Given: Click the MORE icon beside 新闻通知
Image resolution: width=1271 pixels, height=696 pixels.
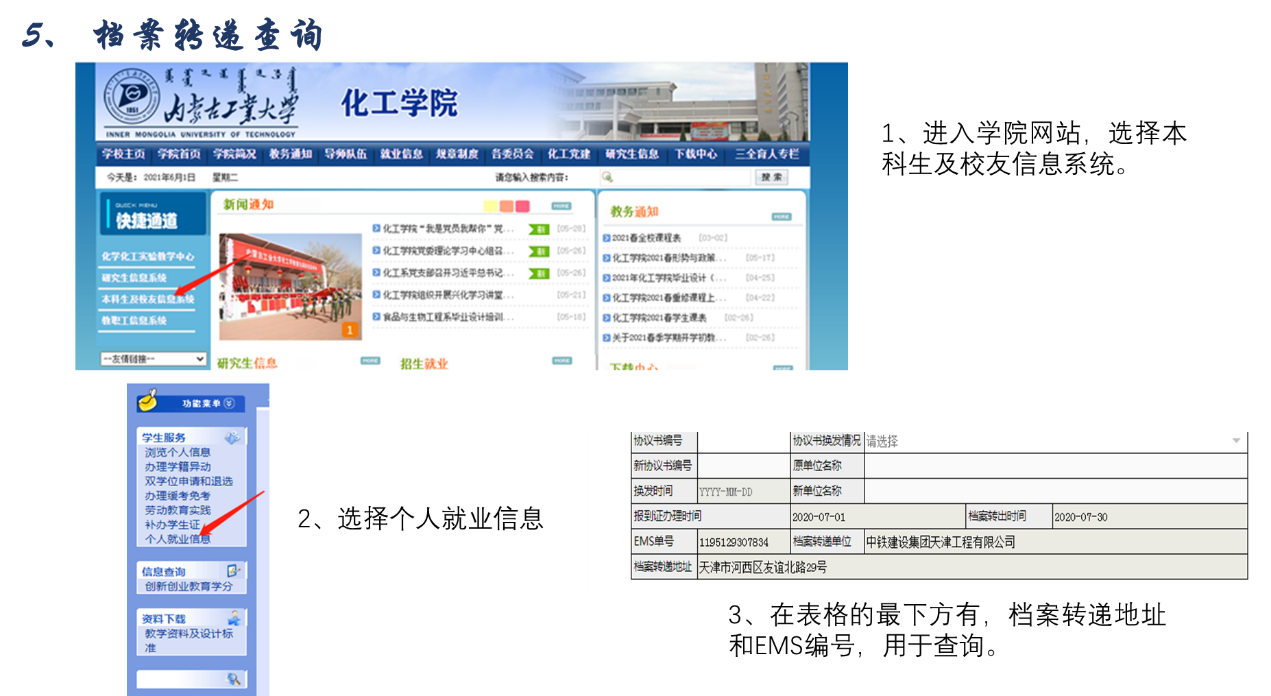Looking at the screenshot, I should pos(561,206).
